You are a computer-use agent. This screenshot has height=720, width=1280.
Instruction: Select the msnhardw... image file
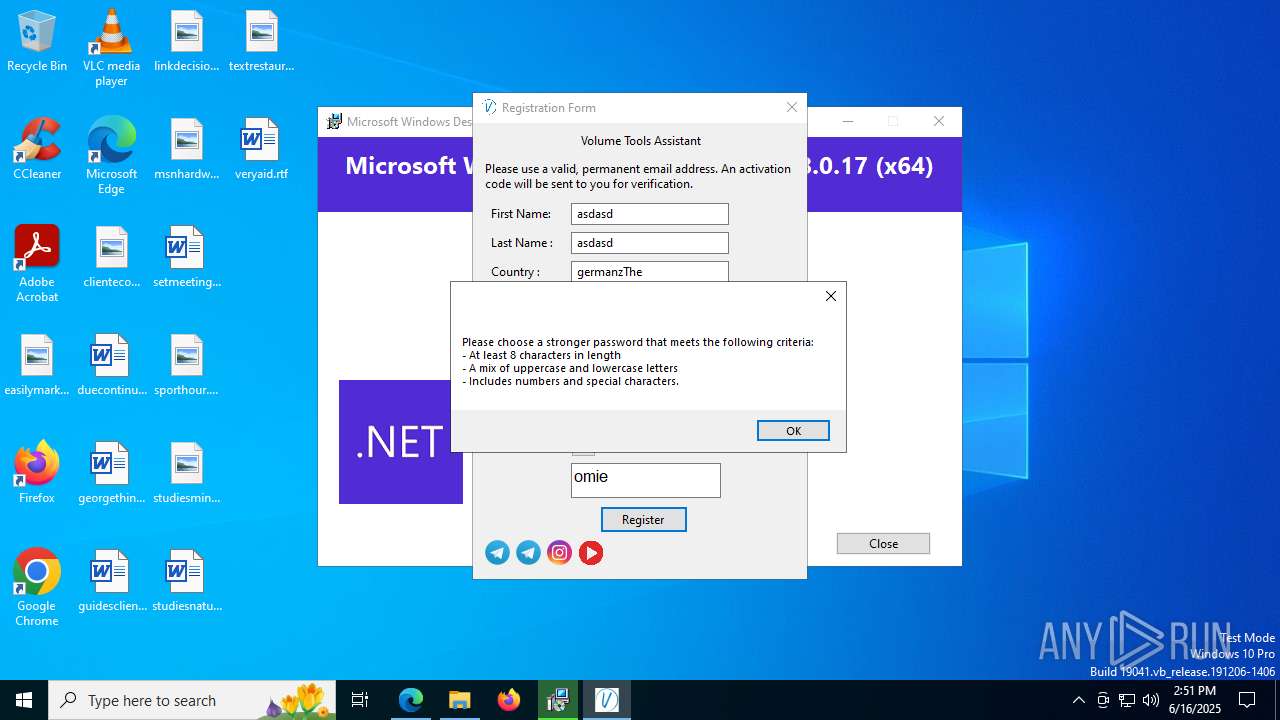186,149
